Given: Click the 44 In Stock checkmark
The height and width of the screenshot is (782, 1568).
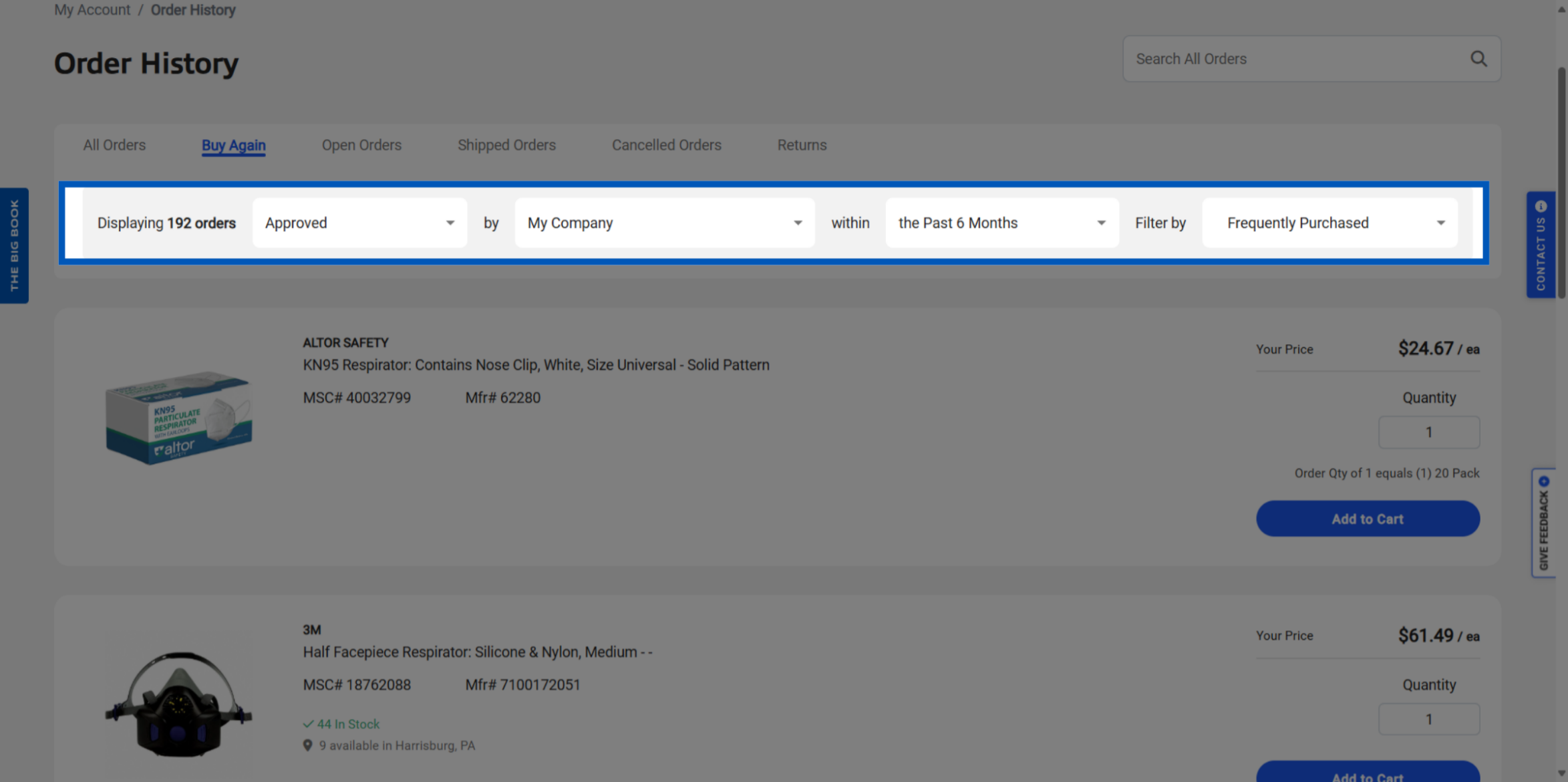Looking at the screenshot, I should pyautogui.click(x=308, y=724).
